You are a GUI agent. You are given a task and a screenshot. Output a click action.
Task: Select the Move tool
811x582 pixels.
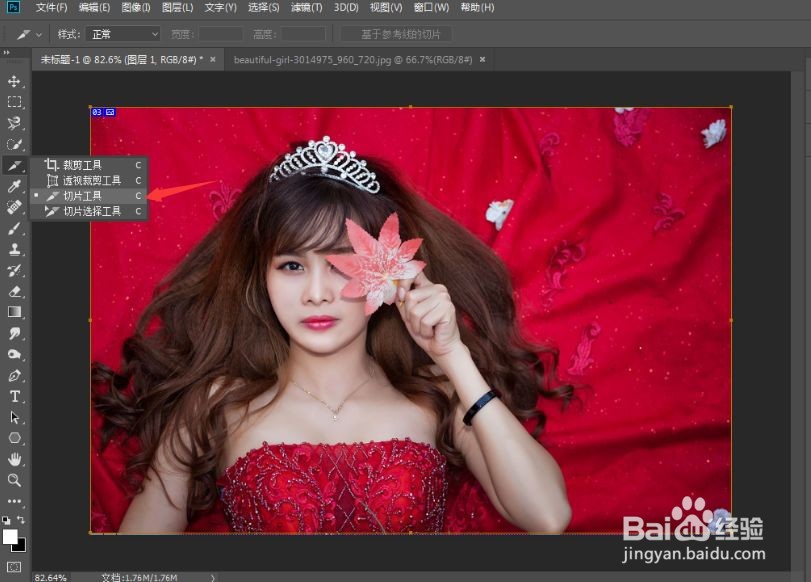click(14, 81)
